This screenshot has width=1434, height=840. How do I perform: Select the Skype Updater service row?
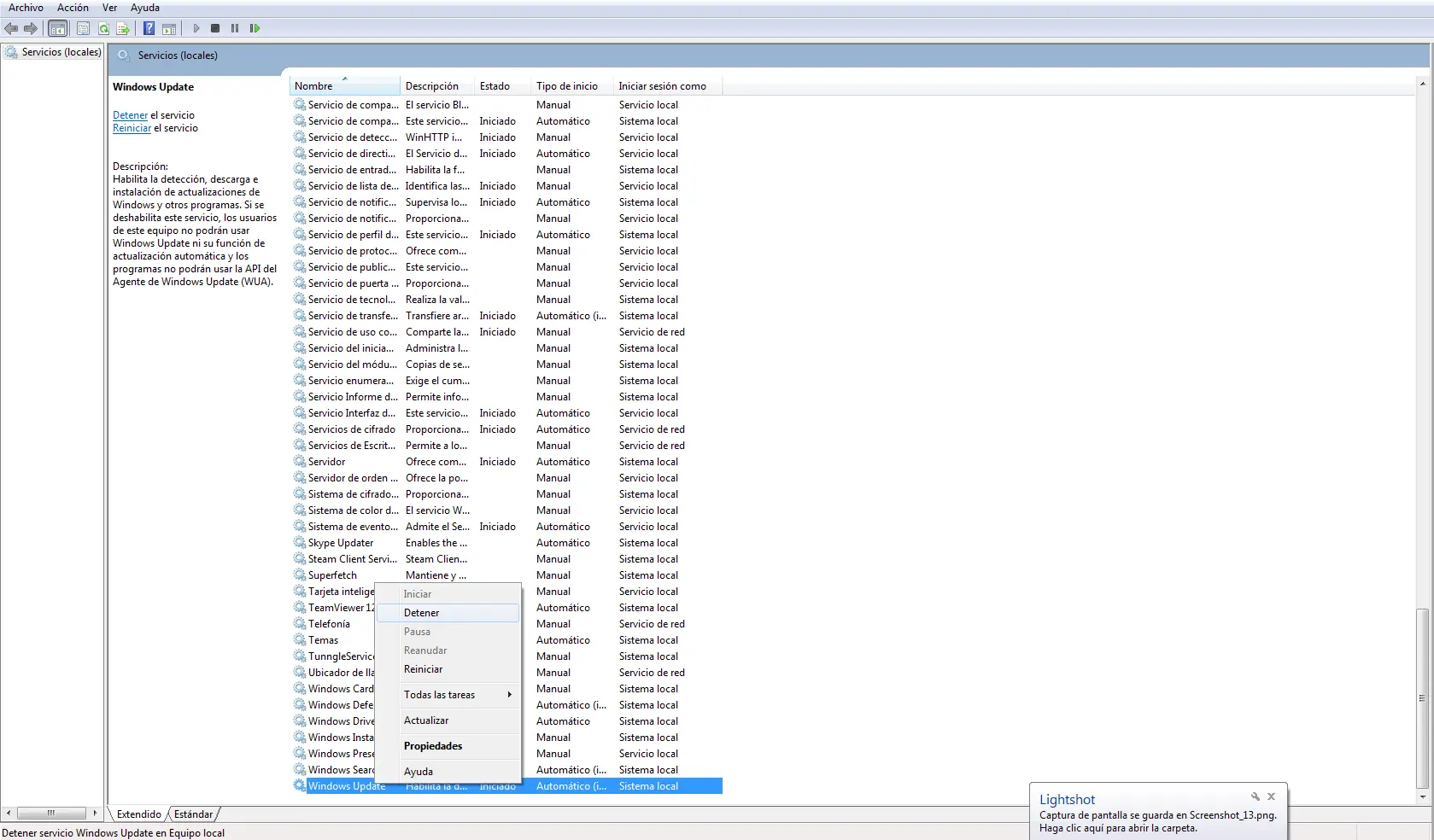coord(507,543)
